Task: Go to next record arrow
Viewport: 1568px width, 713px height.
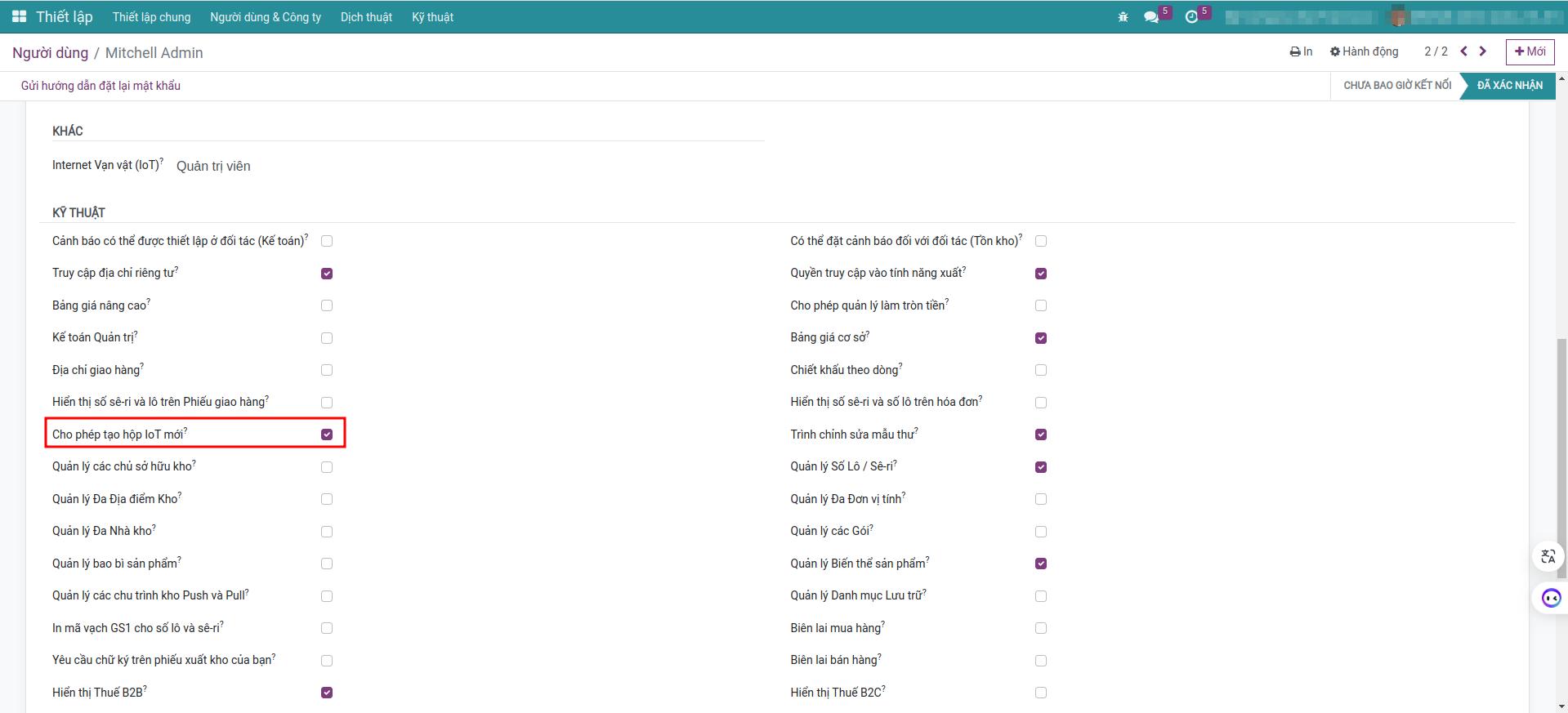Action: pos(1482,51)
